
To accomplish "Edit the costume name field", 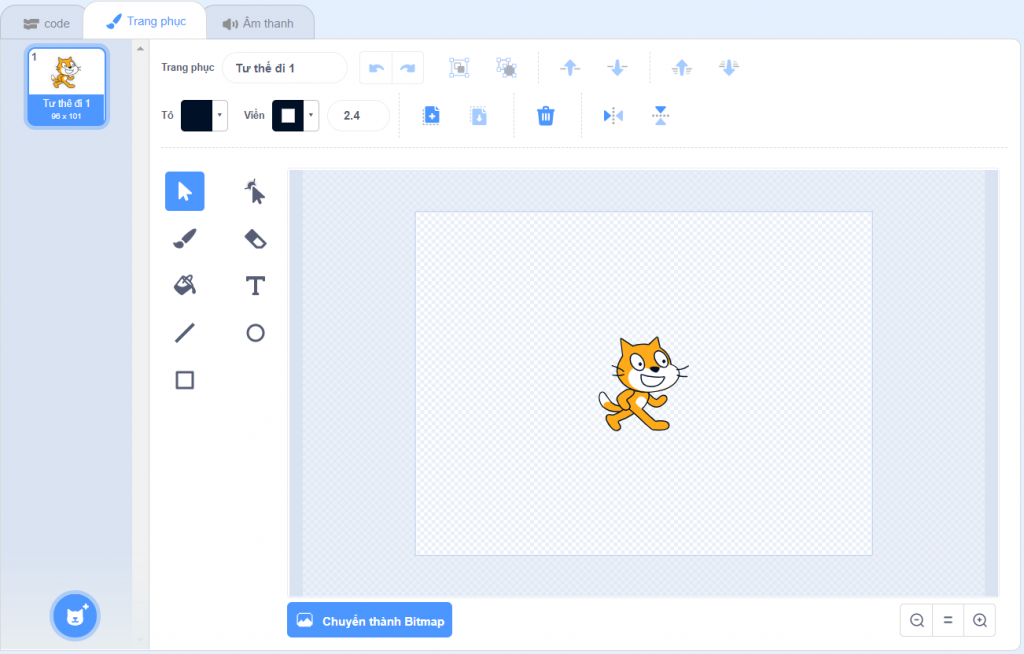I will click(285, 68).
